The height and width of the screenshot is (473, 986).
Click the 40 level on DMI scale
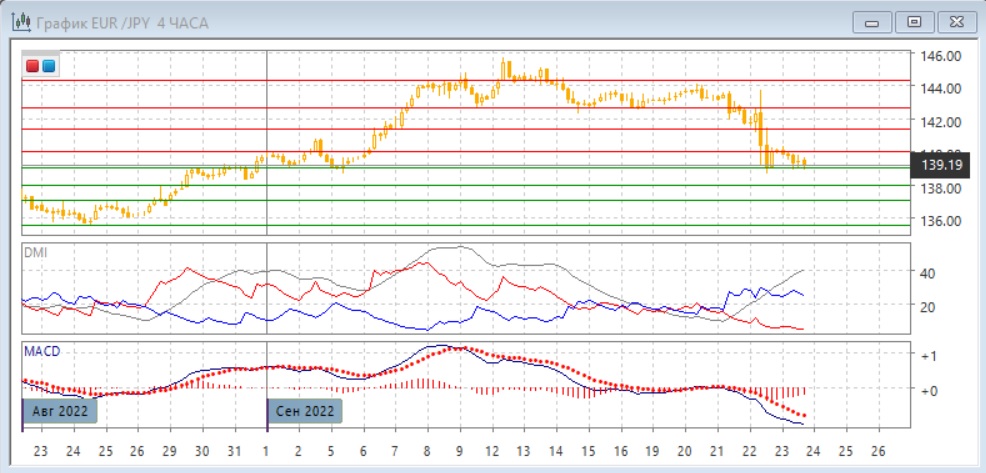pyautogui.click(x=927, y=273)
